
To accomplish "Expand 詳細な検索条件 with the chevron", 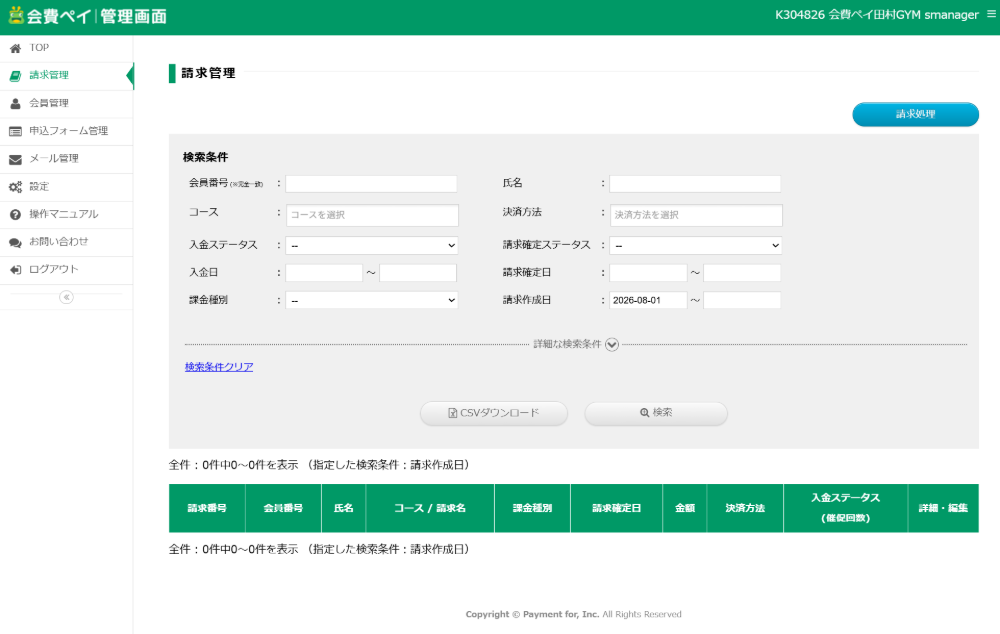I will point(612,344).
